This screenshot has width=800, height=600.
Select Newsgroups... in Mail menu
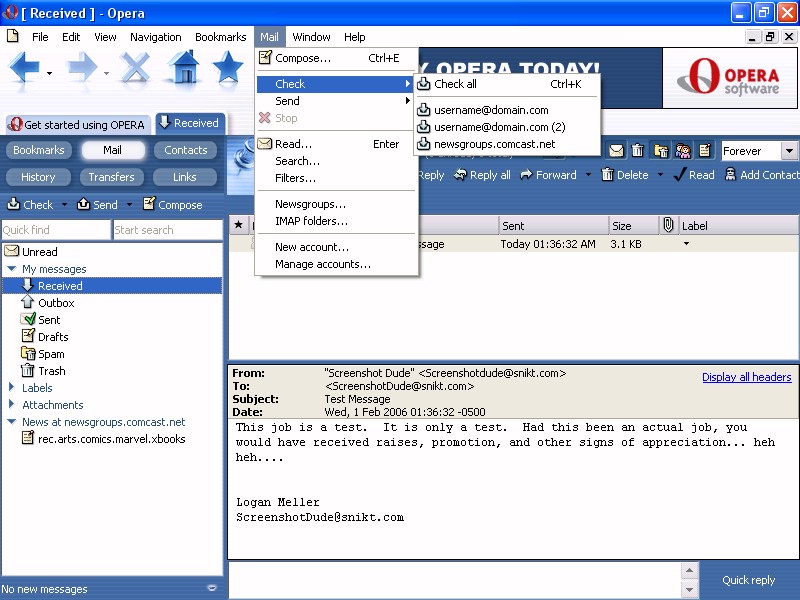tap(337, 204)
